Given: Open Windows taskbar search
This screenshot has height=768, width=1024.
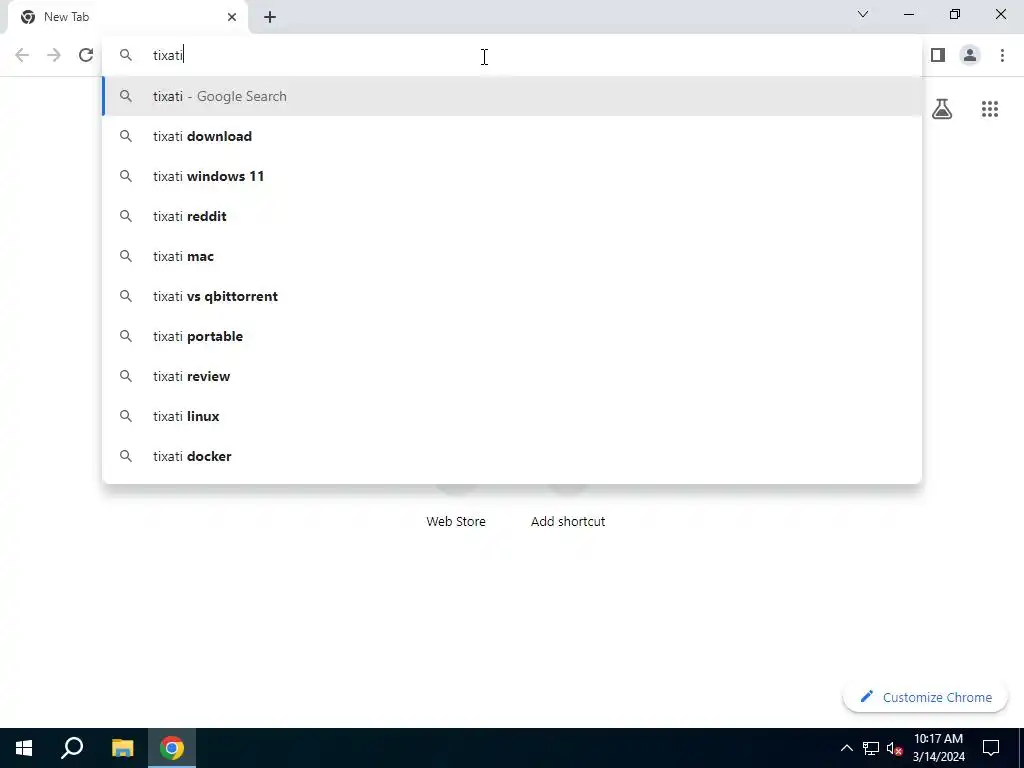Looking at the screenshot, I should (72, 748).
